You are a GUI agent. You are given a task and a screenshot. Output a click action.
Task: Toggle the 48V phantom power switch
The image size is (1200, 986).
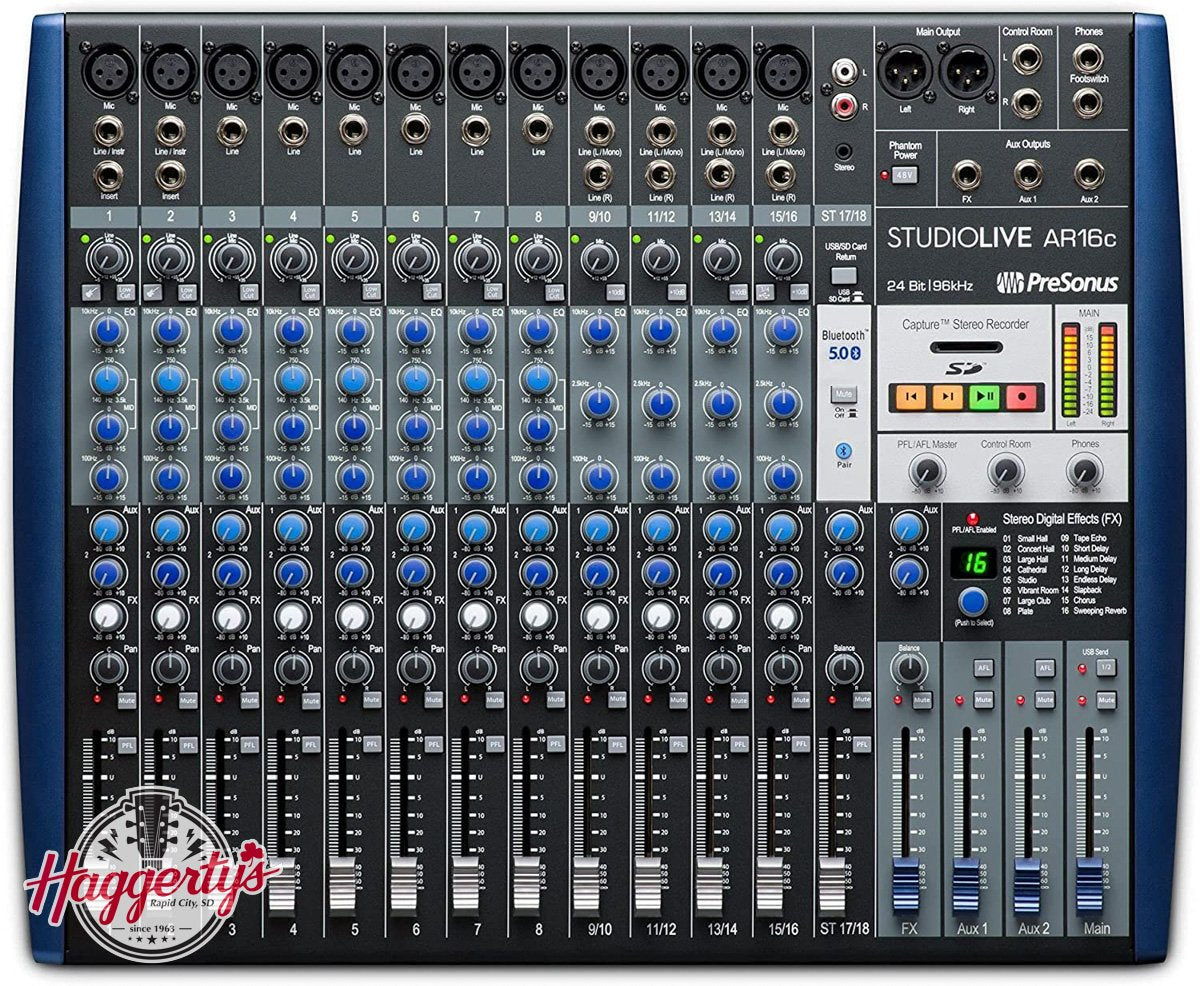click(904, 174)
